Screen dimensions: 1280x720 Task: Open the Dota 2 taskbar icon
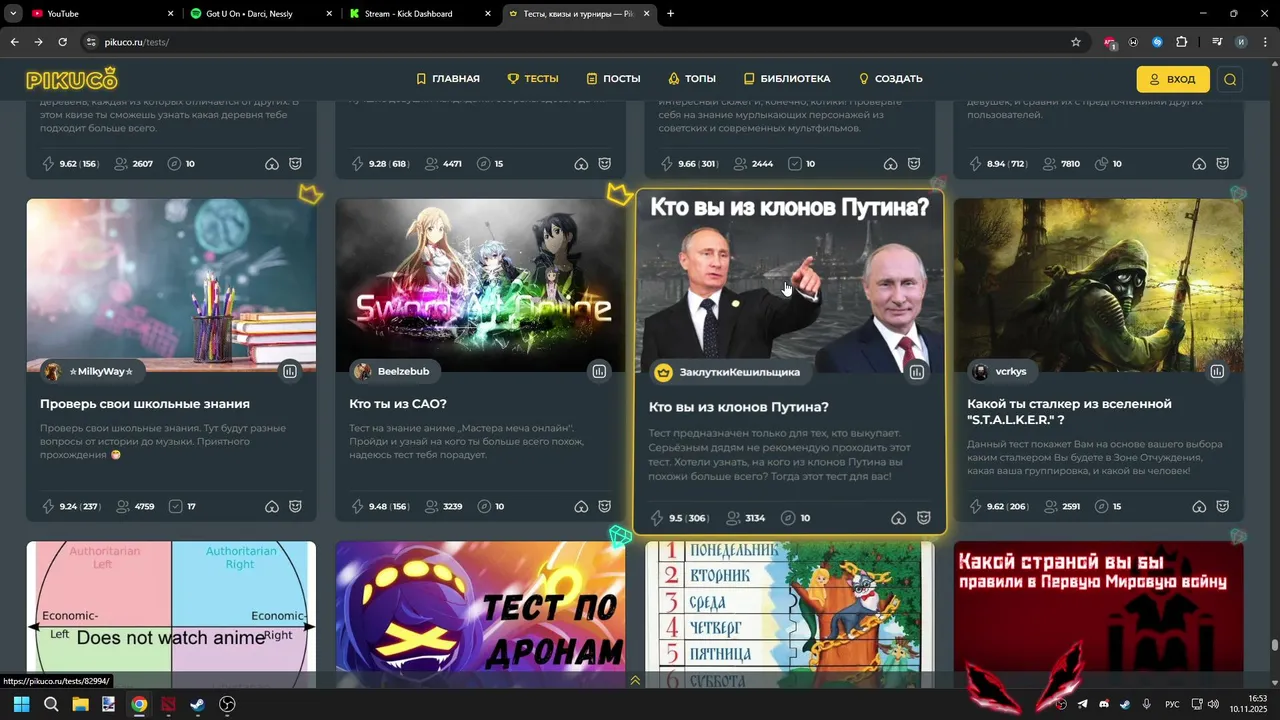(x=168, y=704)
